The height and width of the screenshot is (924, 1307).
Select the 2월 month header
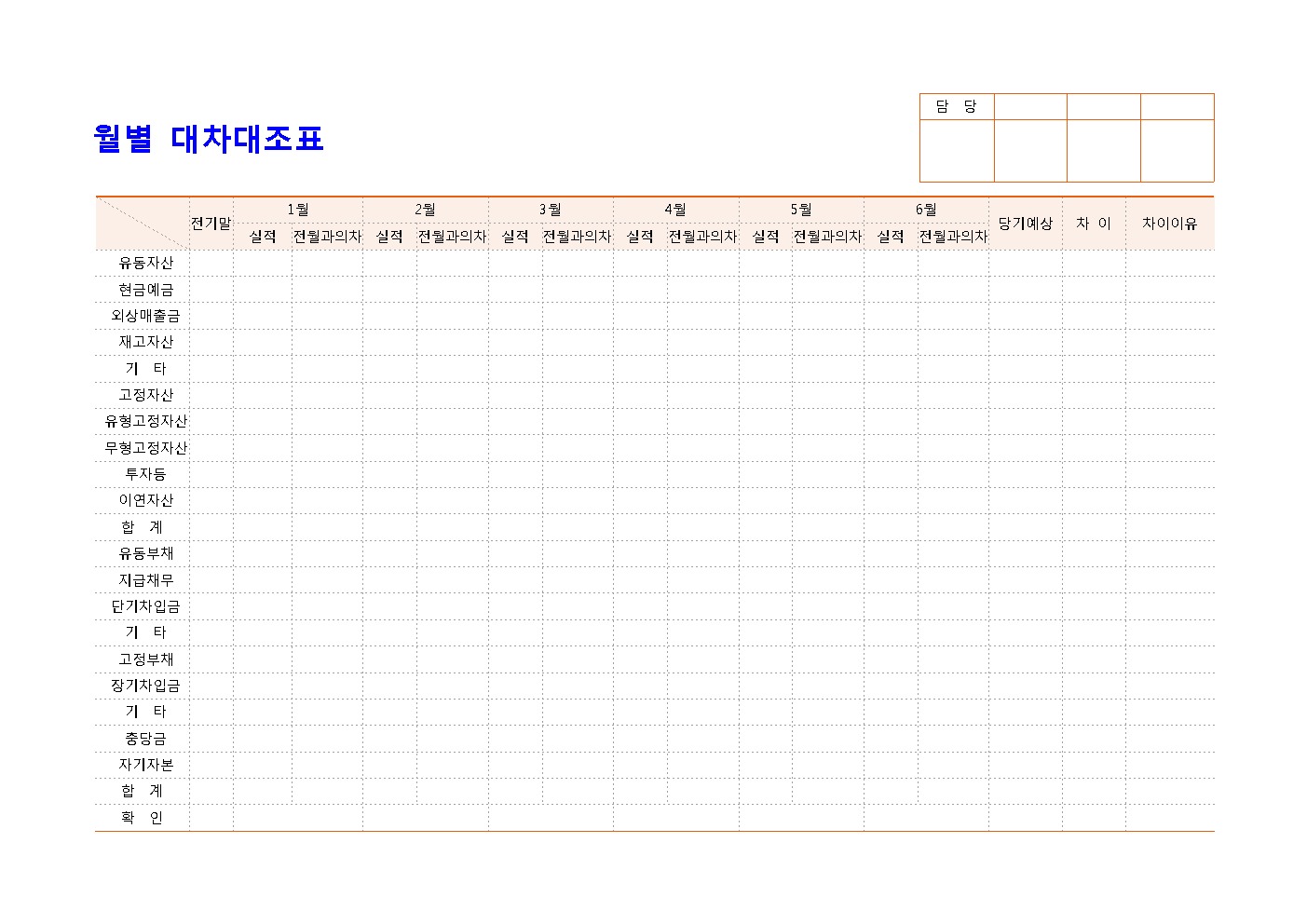pos(425,210)
